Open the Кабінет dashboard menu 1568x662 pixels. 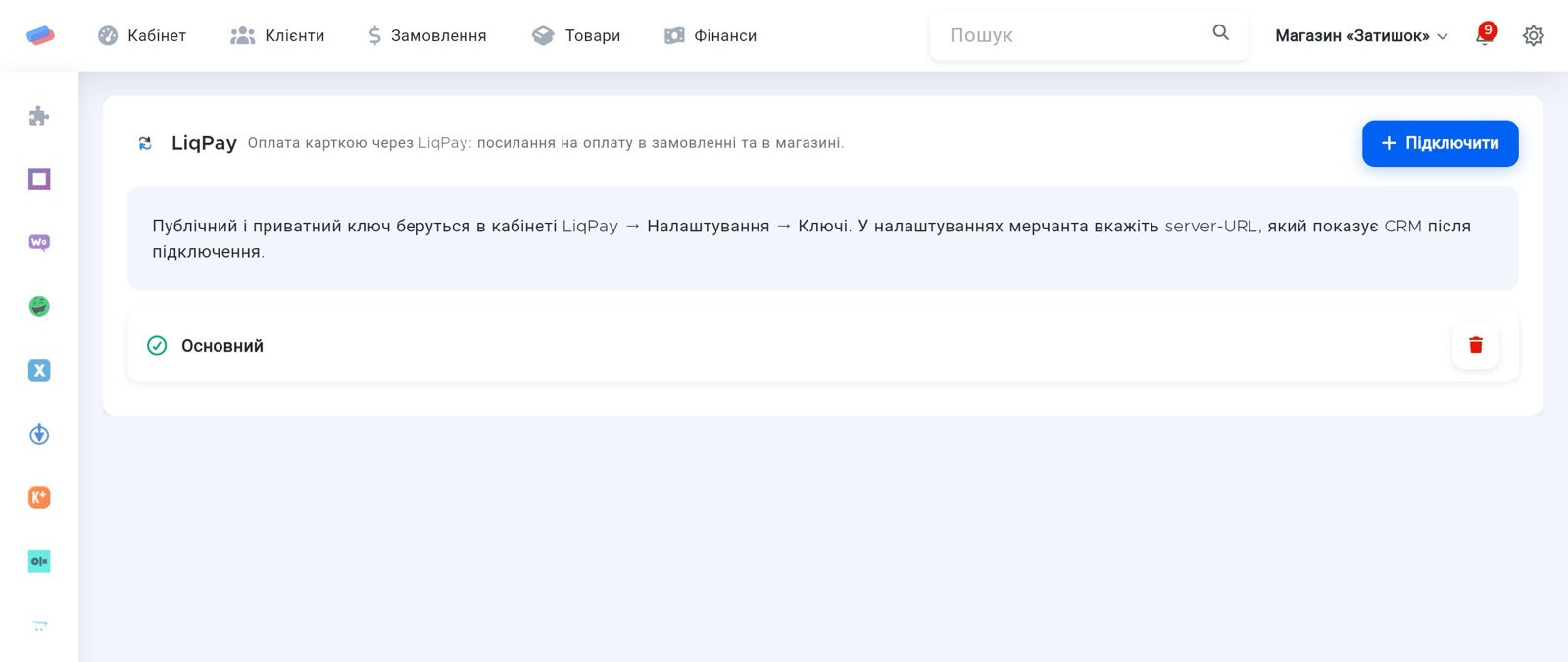pyautogui.click(x=142, y=35)
